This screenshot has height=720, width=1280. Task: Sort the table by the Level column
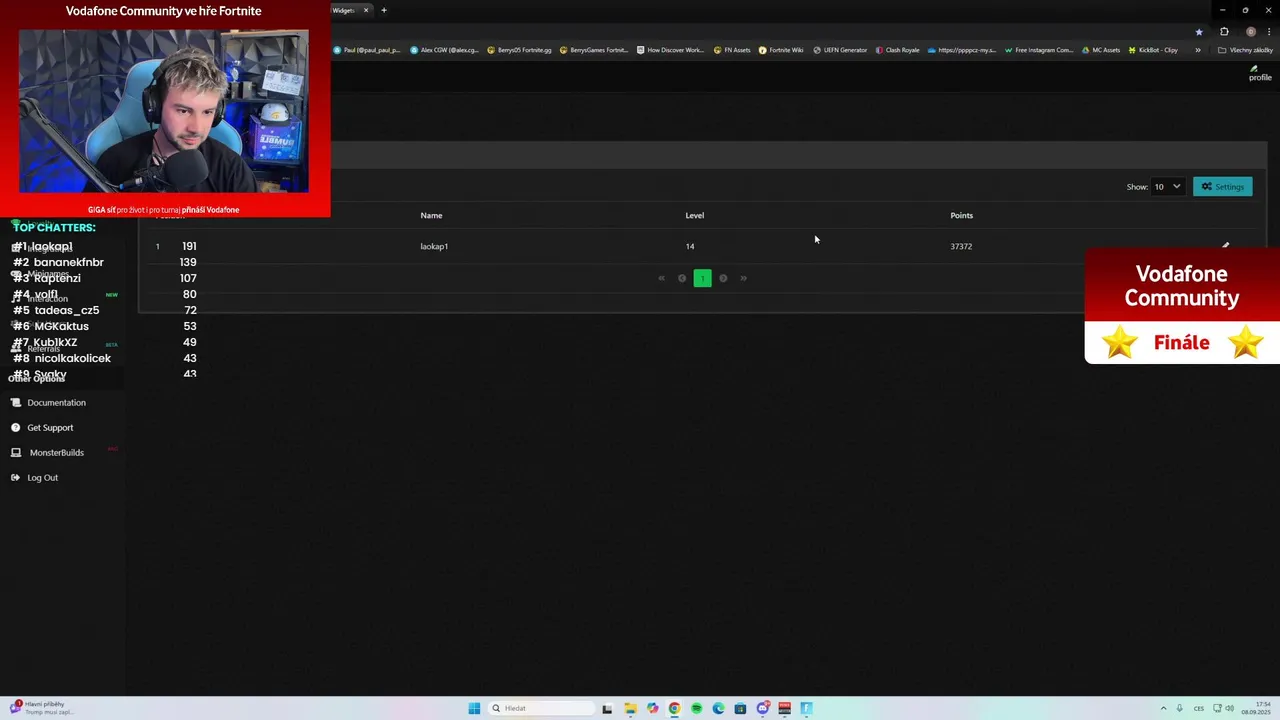(694, 215)
